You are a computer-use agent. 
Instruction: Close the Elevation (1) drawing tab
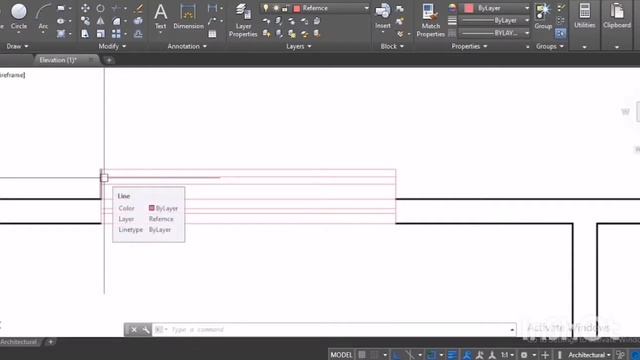pos(91,60)
